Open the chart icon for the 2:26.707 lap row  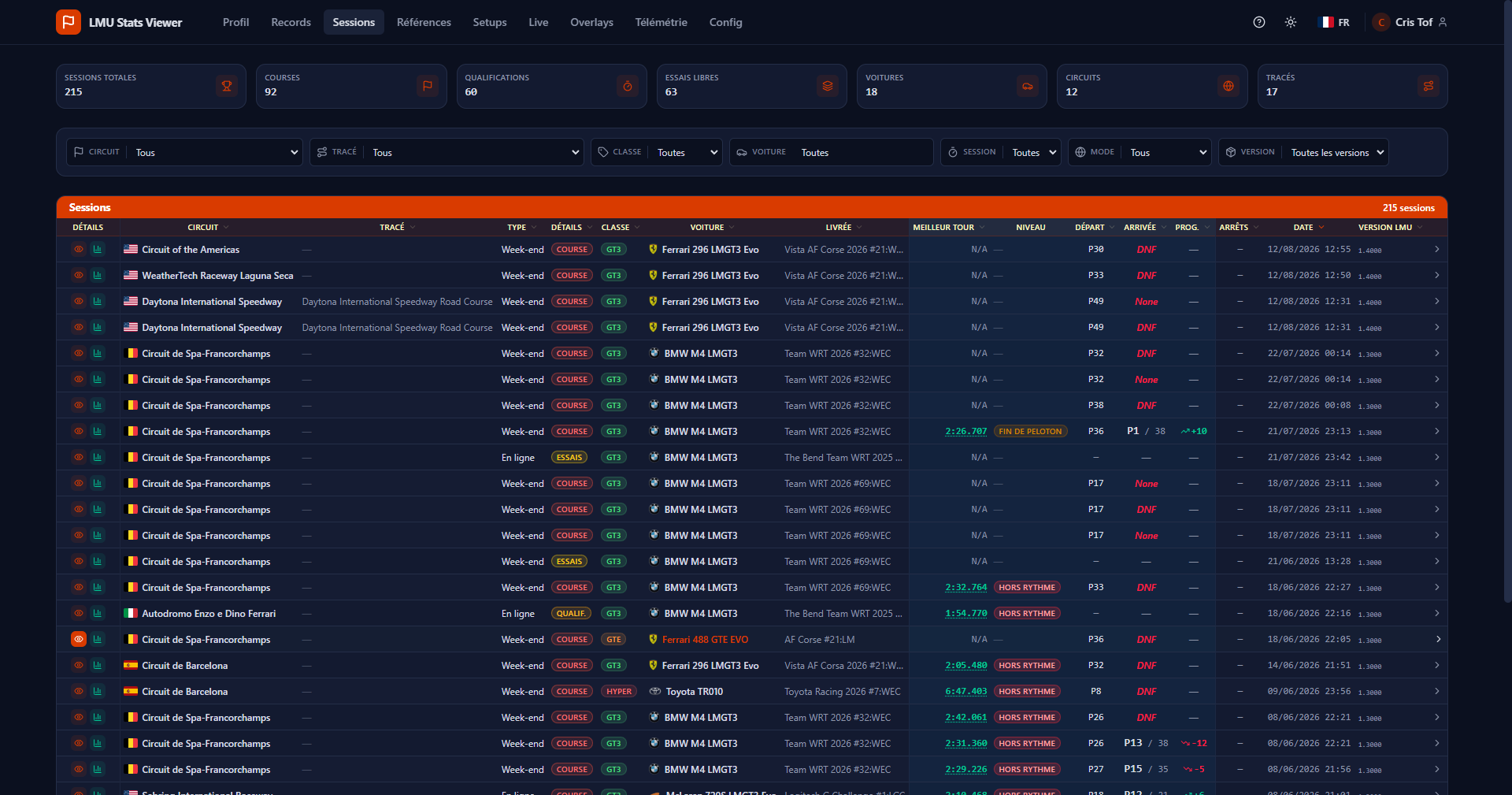coord(98,431)
